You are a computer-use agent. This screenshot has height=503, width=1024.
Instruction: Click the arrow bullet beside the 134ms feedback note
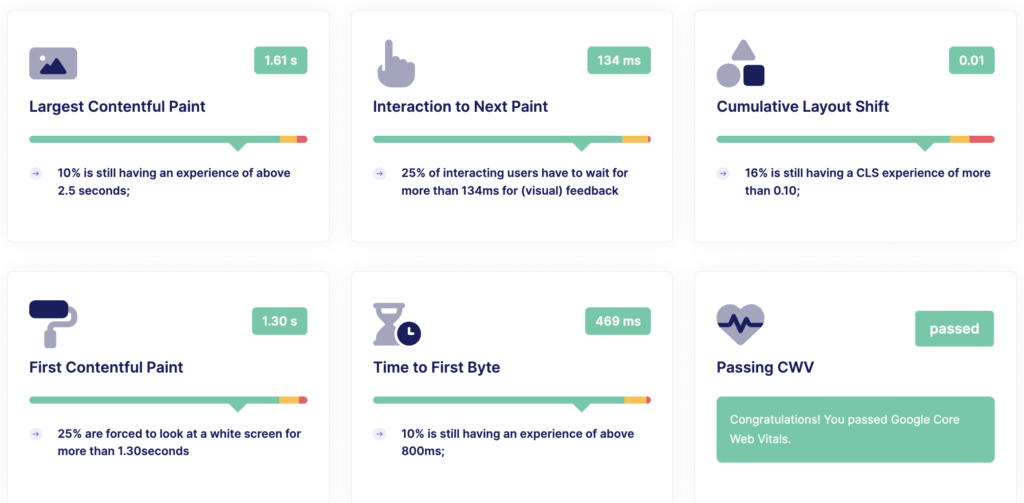[x=379, y=174]
